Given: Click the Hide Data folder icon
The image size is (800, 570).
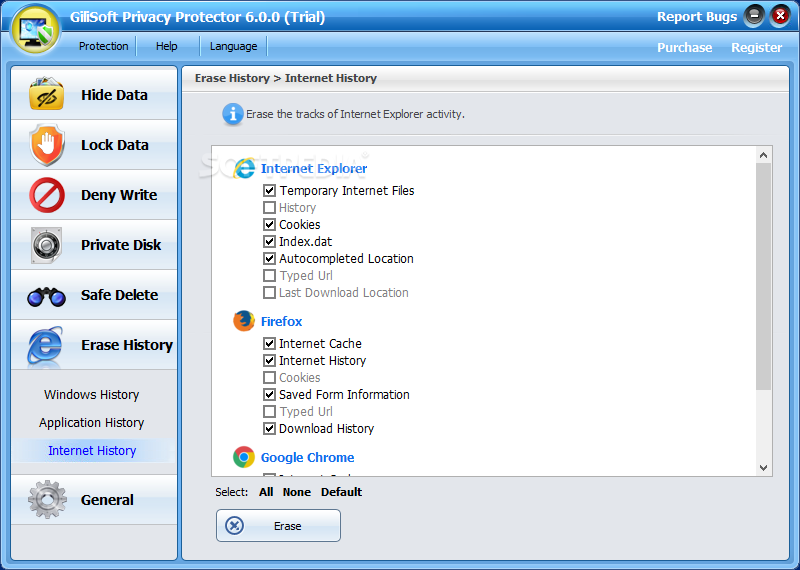Looking at the screenshot, I should point(46,94).
